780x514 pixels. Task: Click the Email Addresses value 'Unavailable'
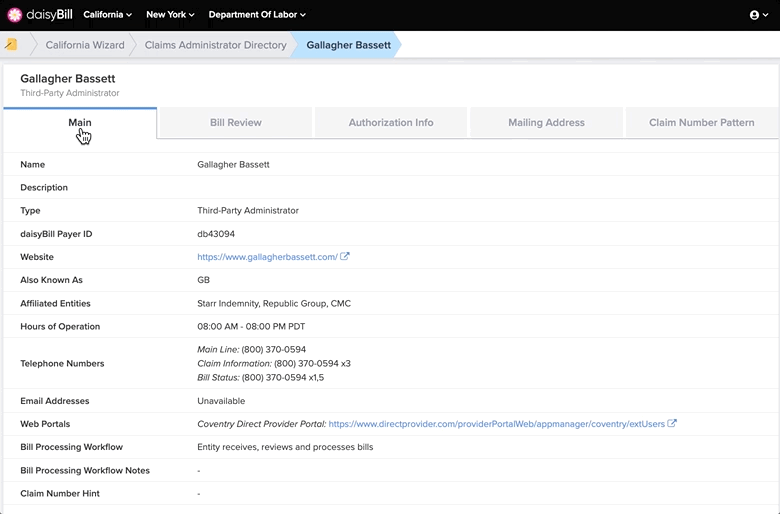(221, 401)
